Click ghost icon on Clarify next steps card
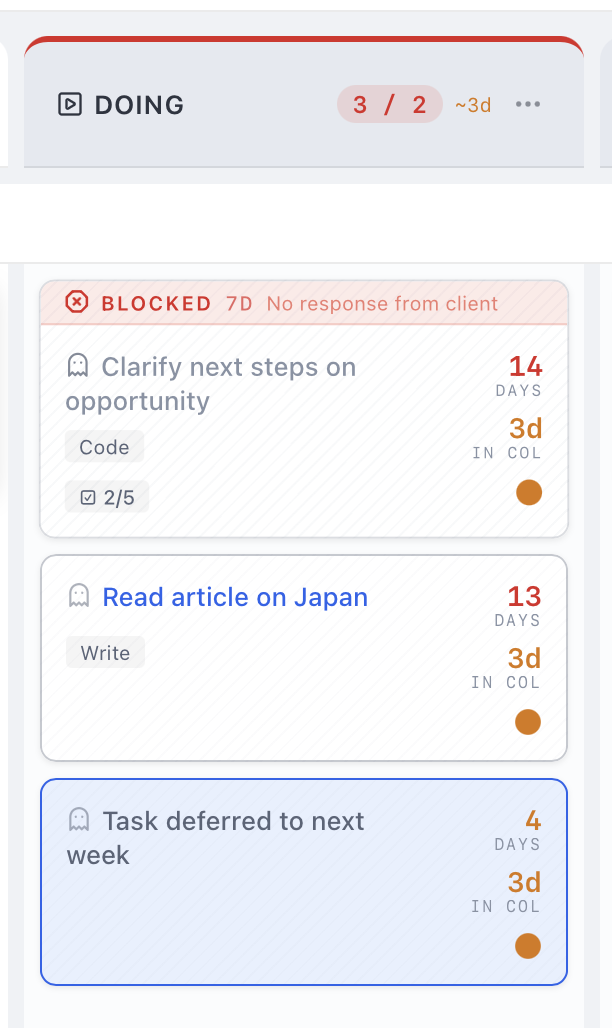 click(x=77, y=366)
